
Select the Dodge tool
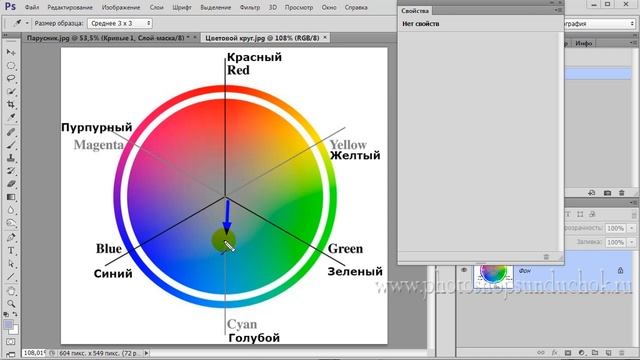click(11, 223)
